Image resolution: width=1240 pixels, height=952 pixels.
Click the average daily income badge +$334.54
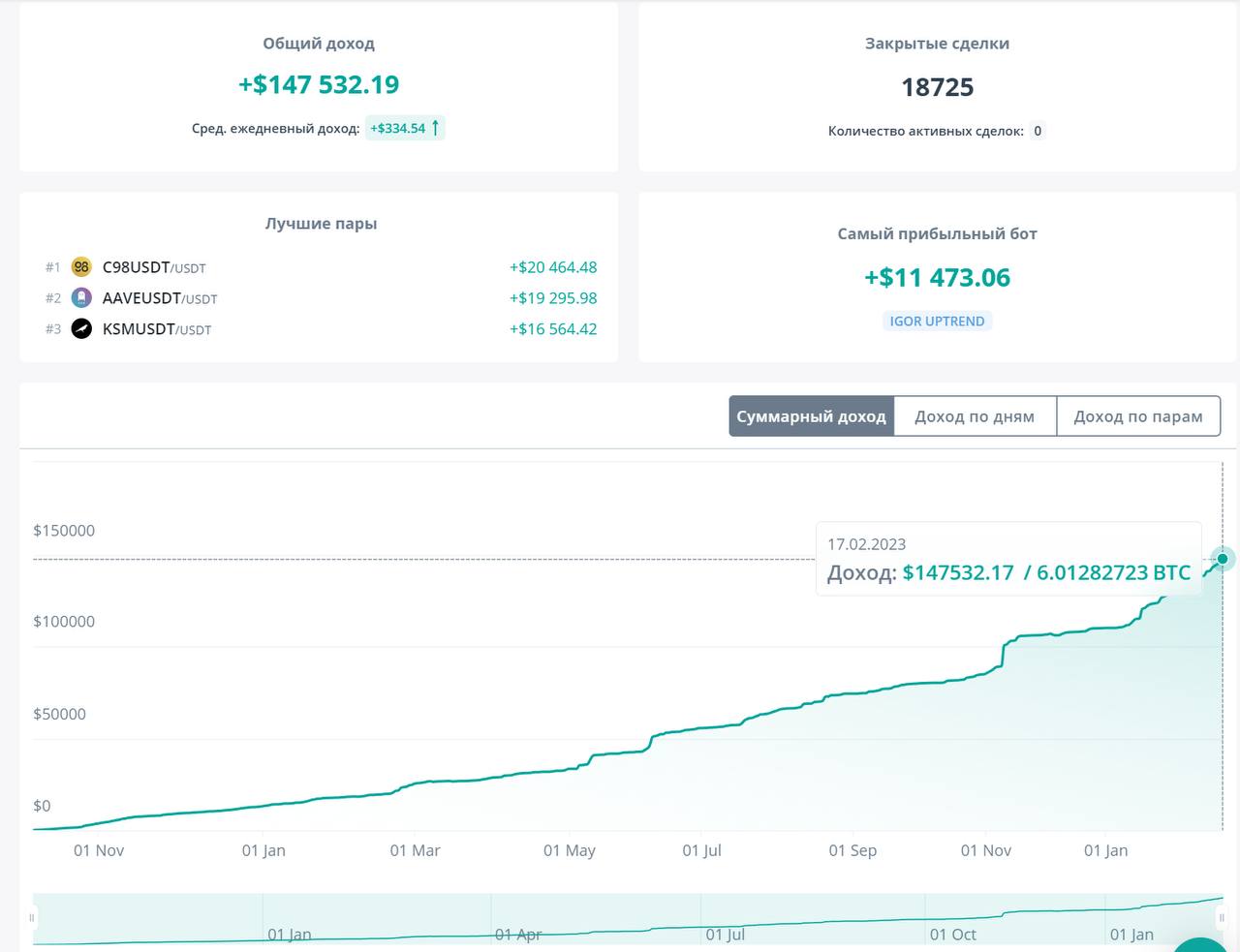[405, 128]
